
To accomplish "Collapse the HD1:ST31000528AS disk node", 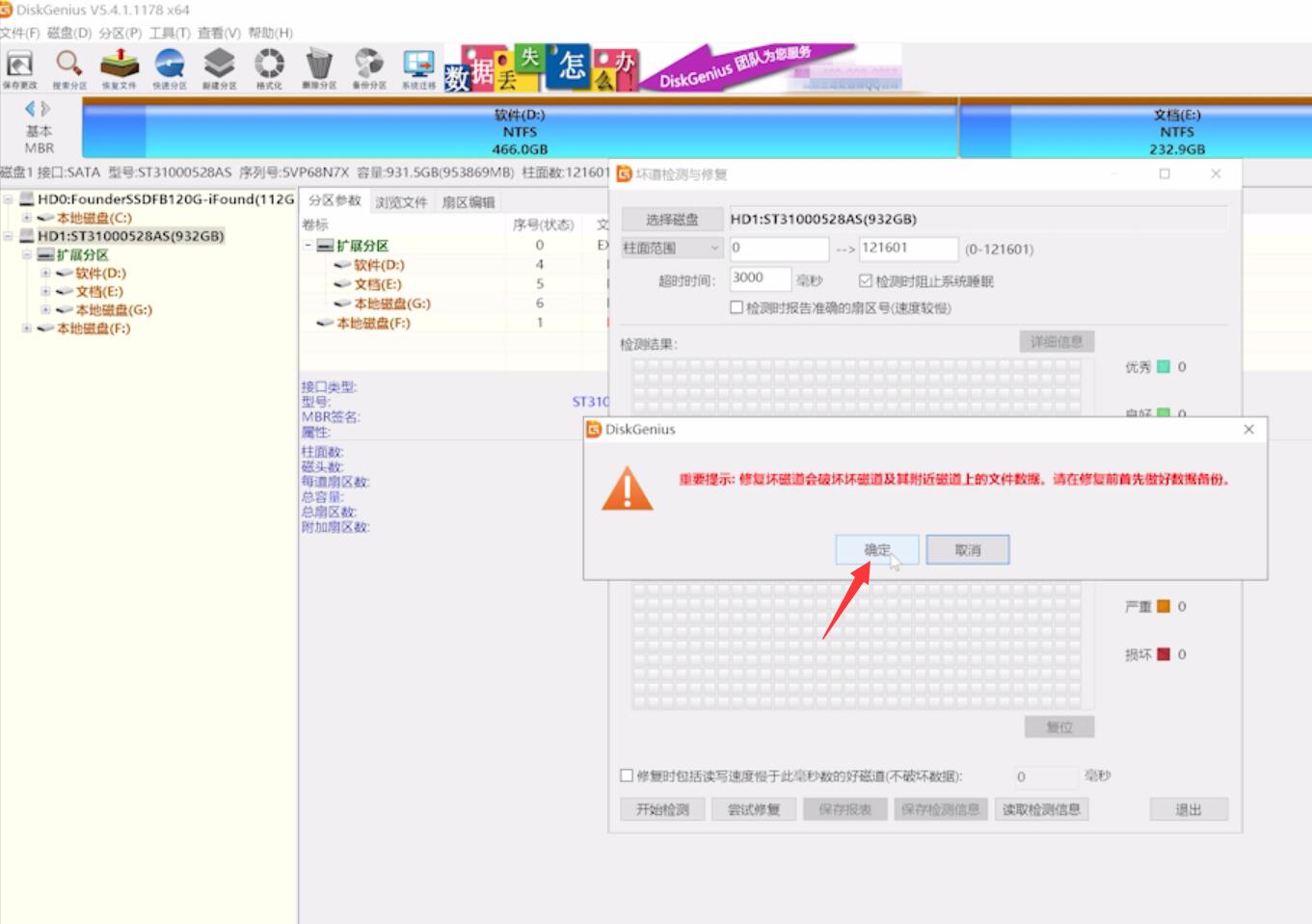I will 8,236.
